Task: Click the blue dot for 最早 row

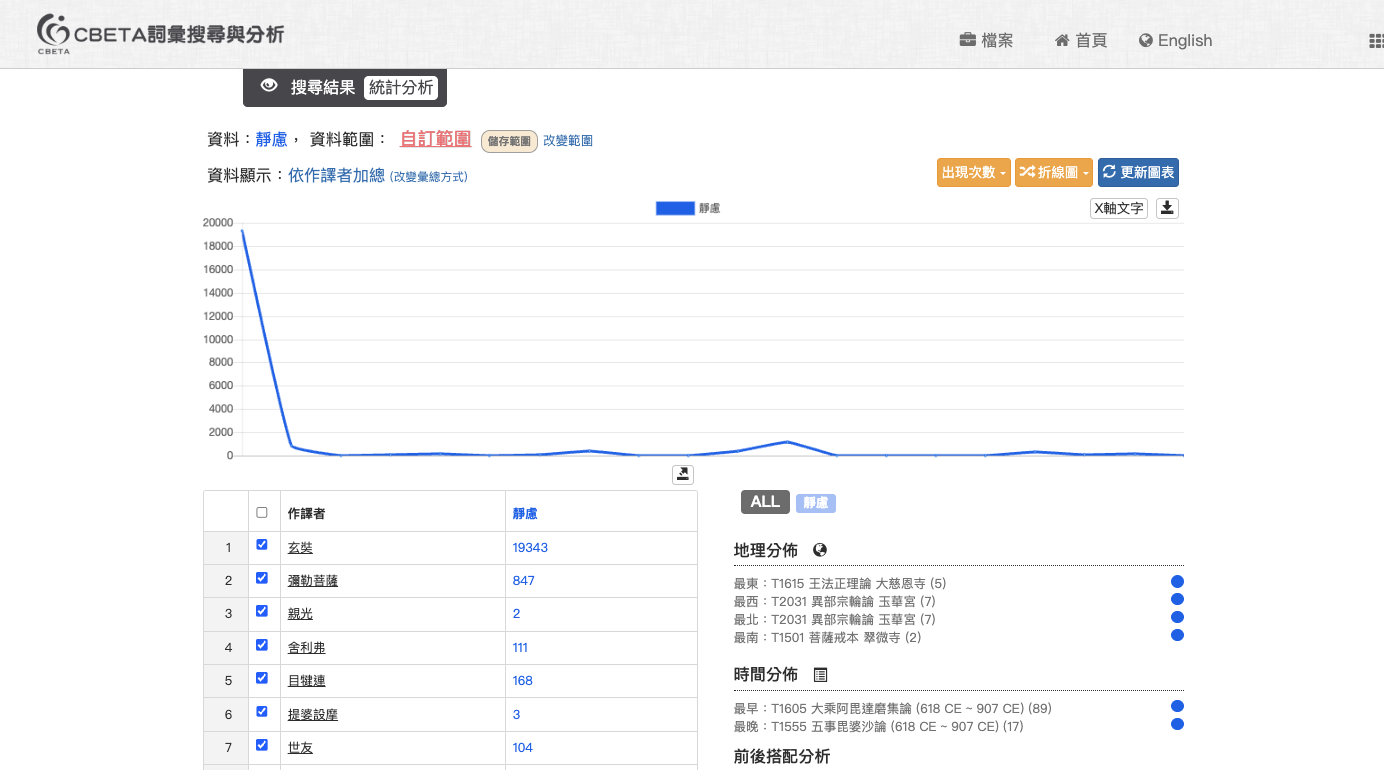Action: [1177, 707]
